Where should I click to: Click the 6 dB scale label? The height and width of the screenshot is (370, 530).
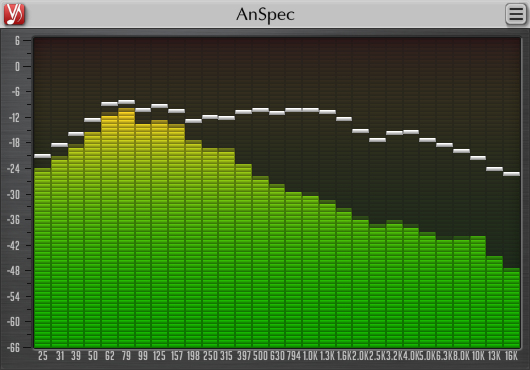coord(17,41)
